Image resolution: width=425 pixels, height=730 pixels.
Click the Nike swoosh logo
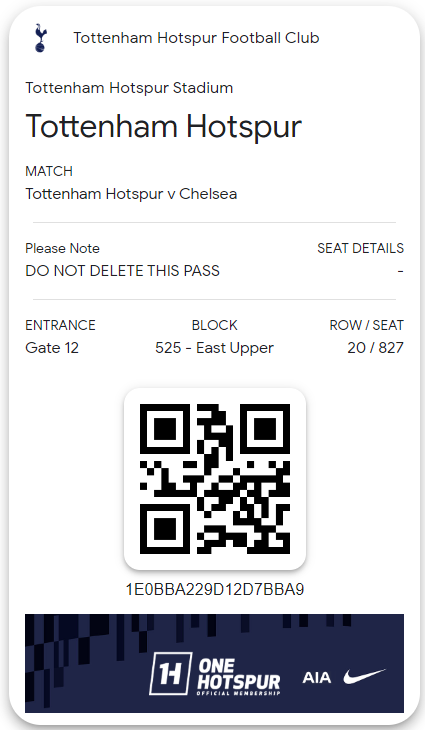click(x=364, y=676)
